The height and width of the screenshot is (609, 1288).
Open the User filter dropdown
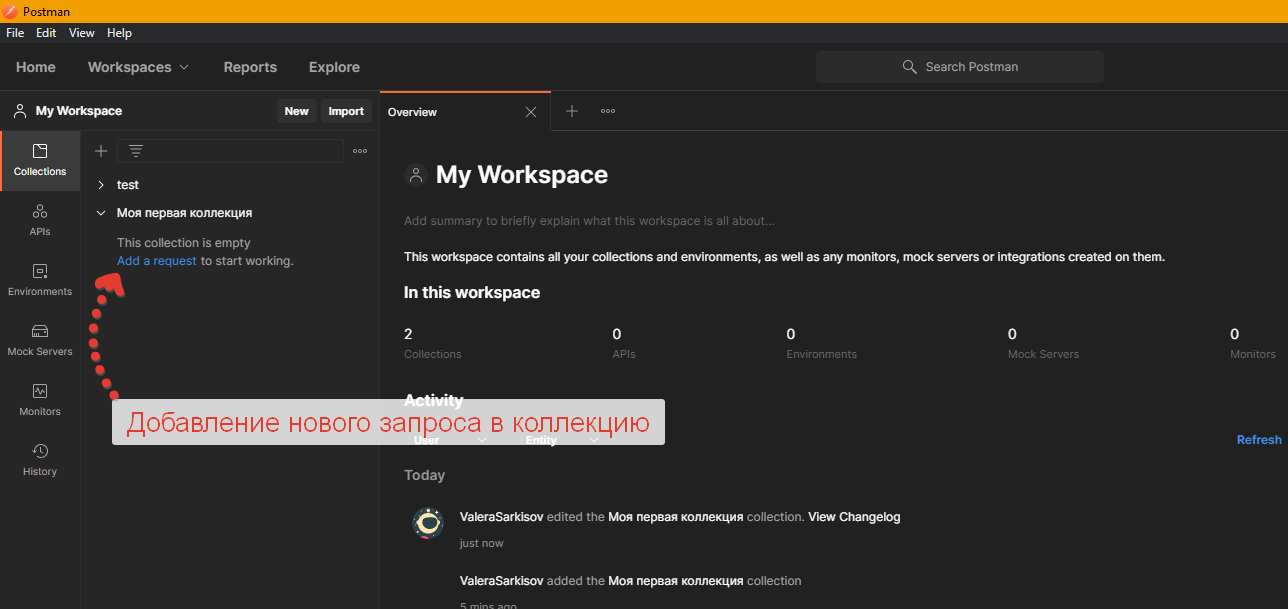tap(450, 440)
